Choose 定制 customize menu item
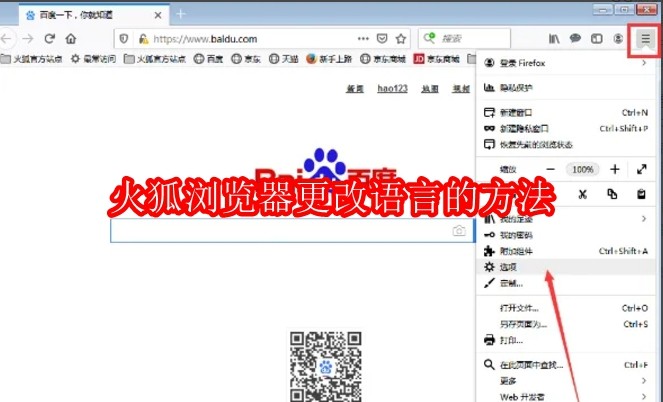 [x=566, y=283]
